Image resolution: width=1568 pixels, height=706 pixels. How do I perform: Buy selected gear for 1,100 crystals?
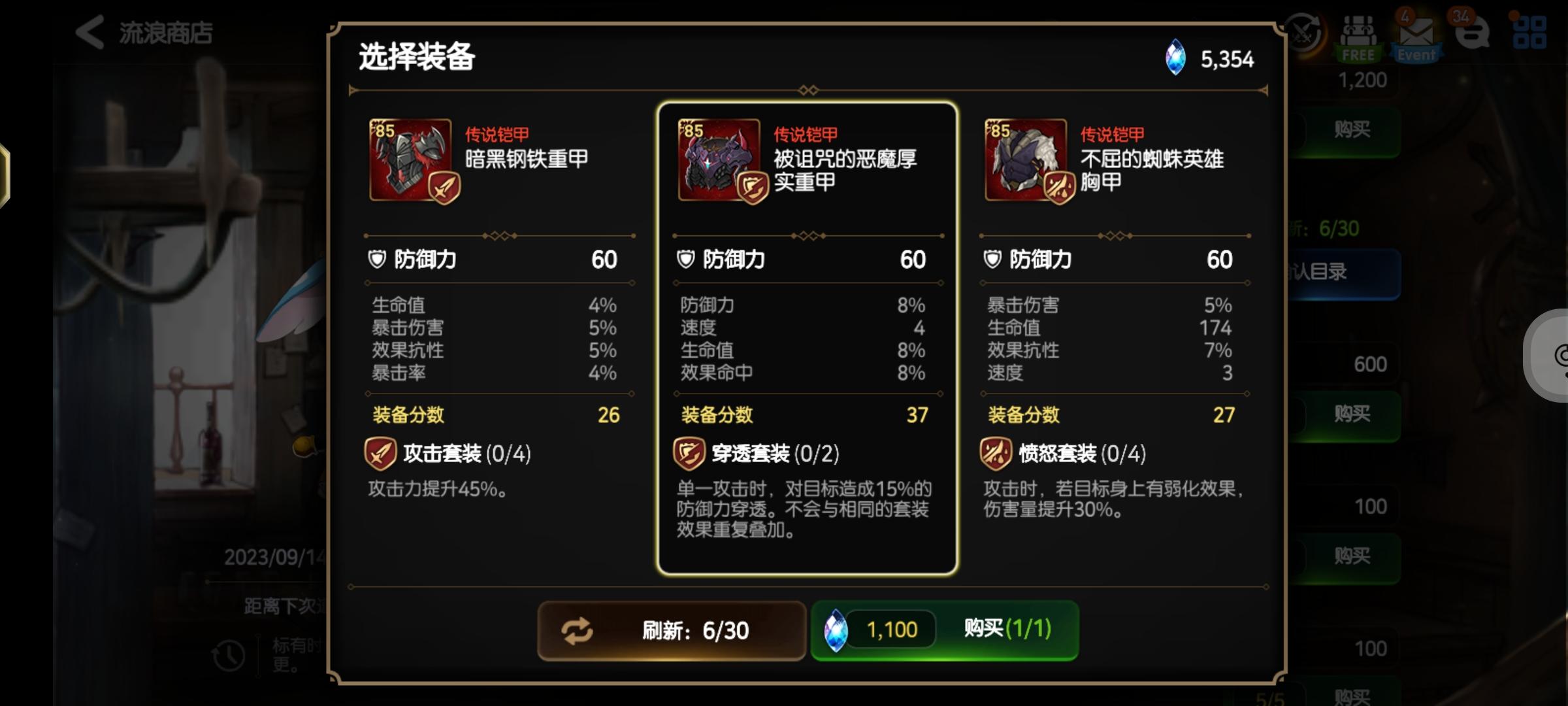tap(945, 630)
